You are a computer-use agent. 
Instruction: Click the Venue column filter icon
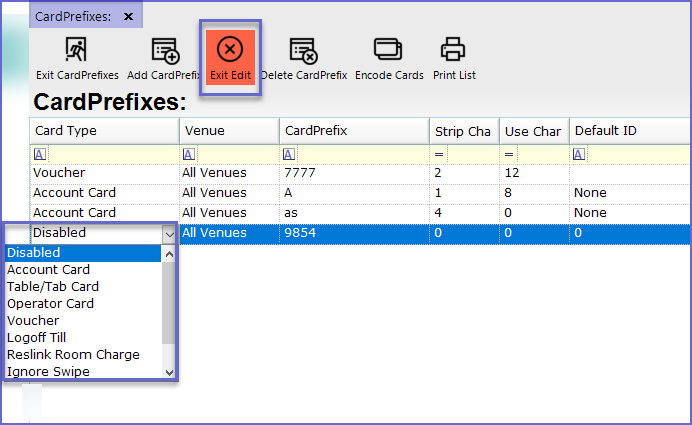click(x=189, y=154)
